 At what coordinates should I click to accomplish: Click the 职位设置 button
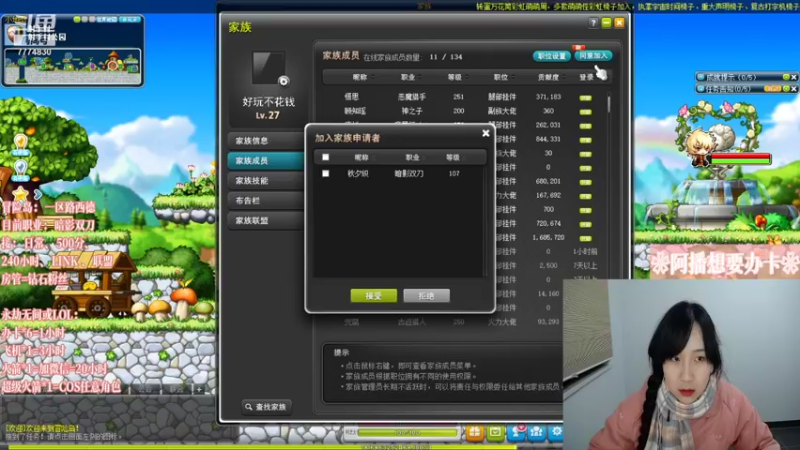[552, 56]
